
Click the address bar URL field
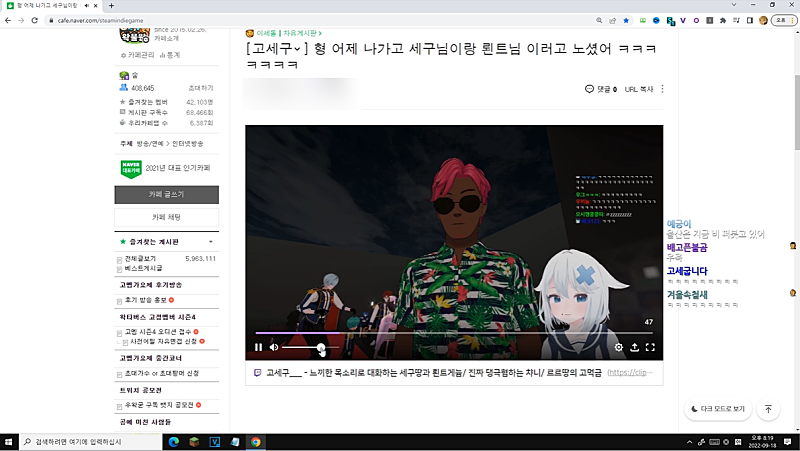click(x=321, y=20)
